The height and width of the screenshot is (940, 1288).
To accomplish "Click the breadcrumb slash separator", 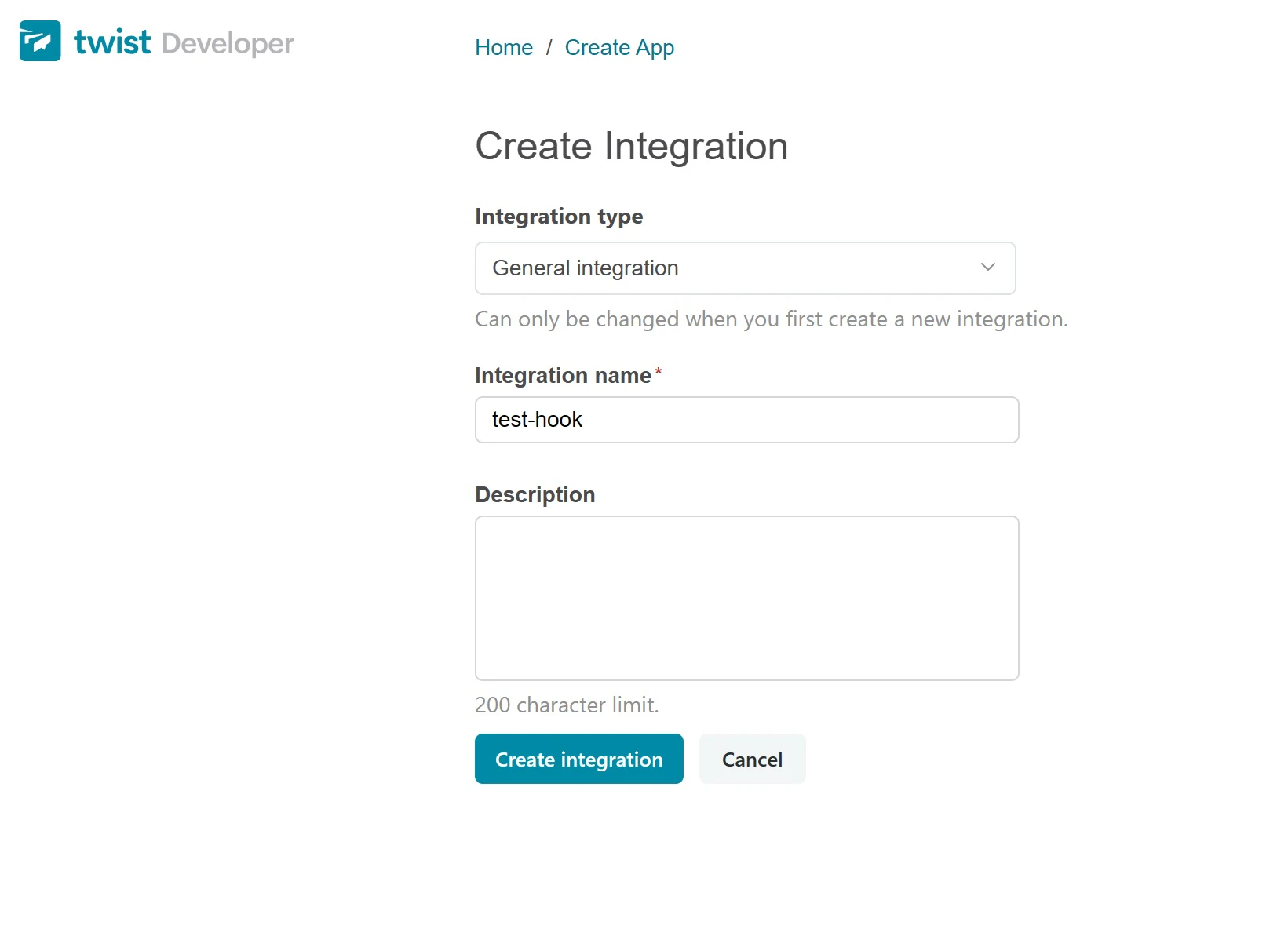I will [x=549, y=48].
